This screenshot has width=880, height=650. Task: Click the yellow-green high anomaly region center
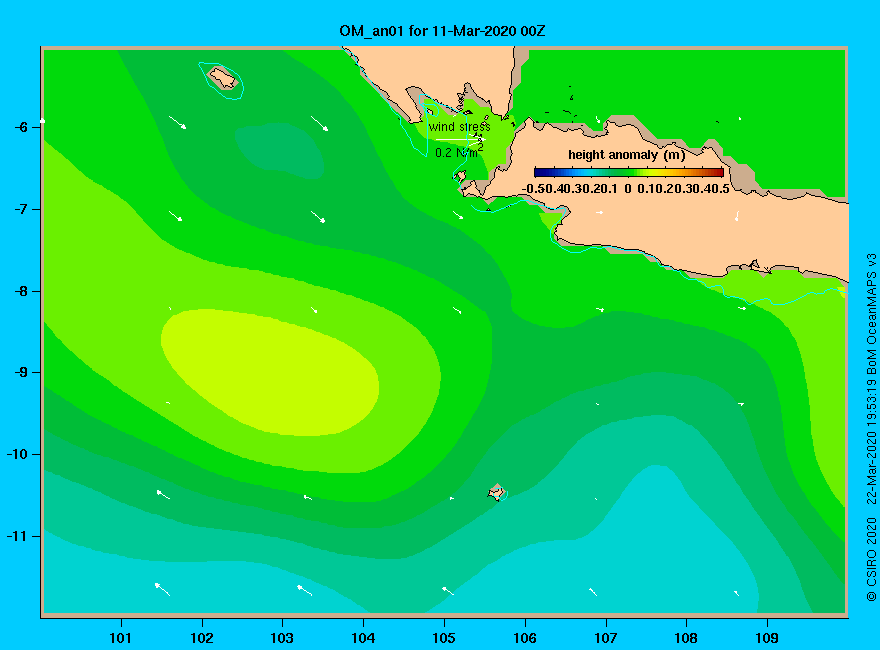(269, 372)
